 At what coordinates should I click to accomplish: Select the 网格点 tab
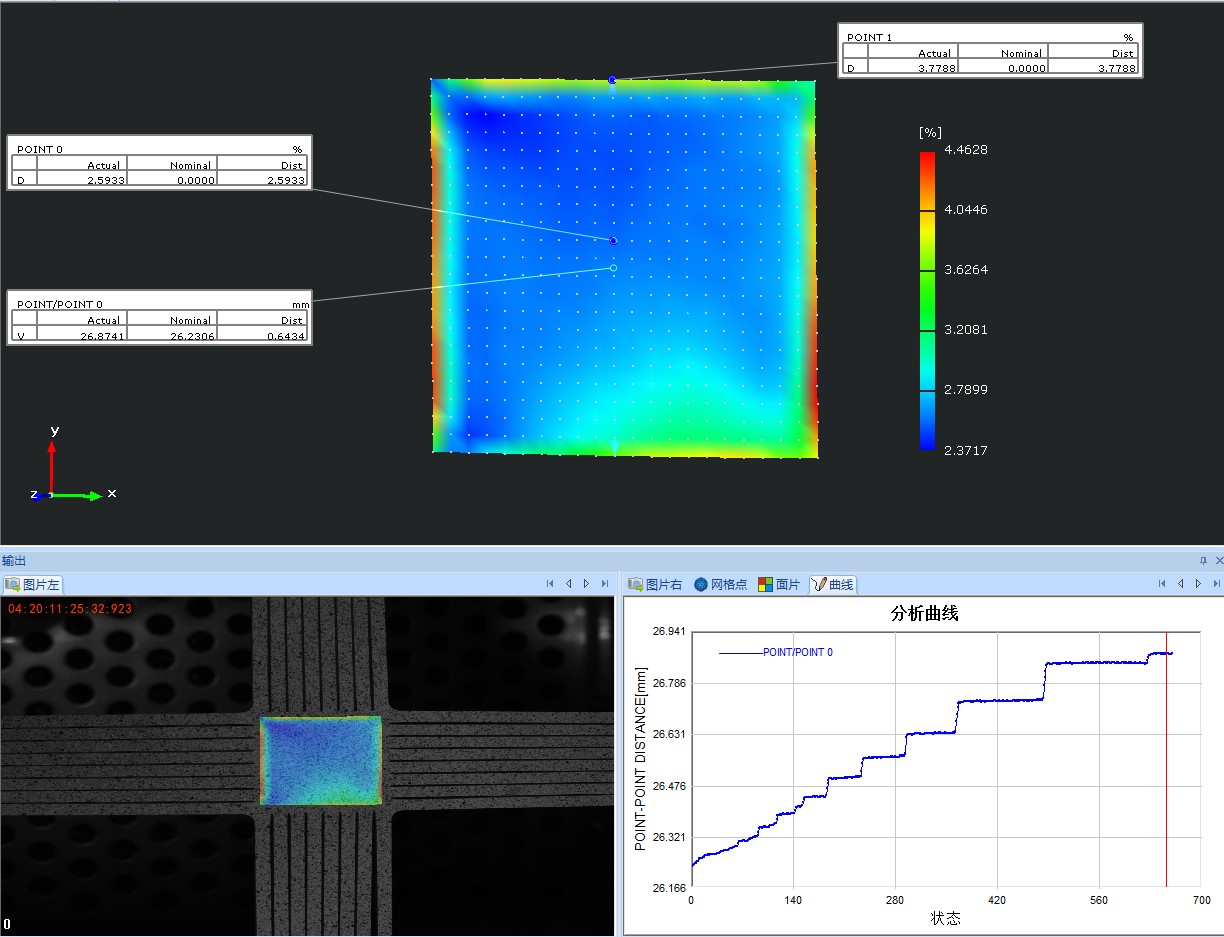[720, 584]
